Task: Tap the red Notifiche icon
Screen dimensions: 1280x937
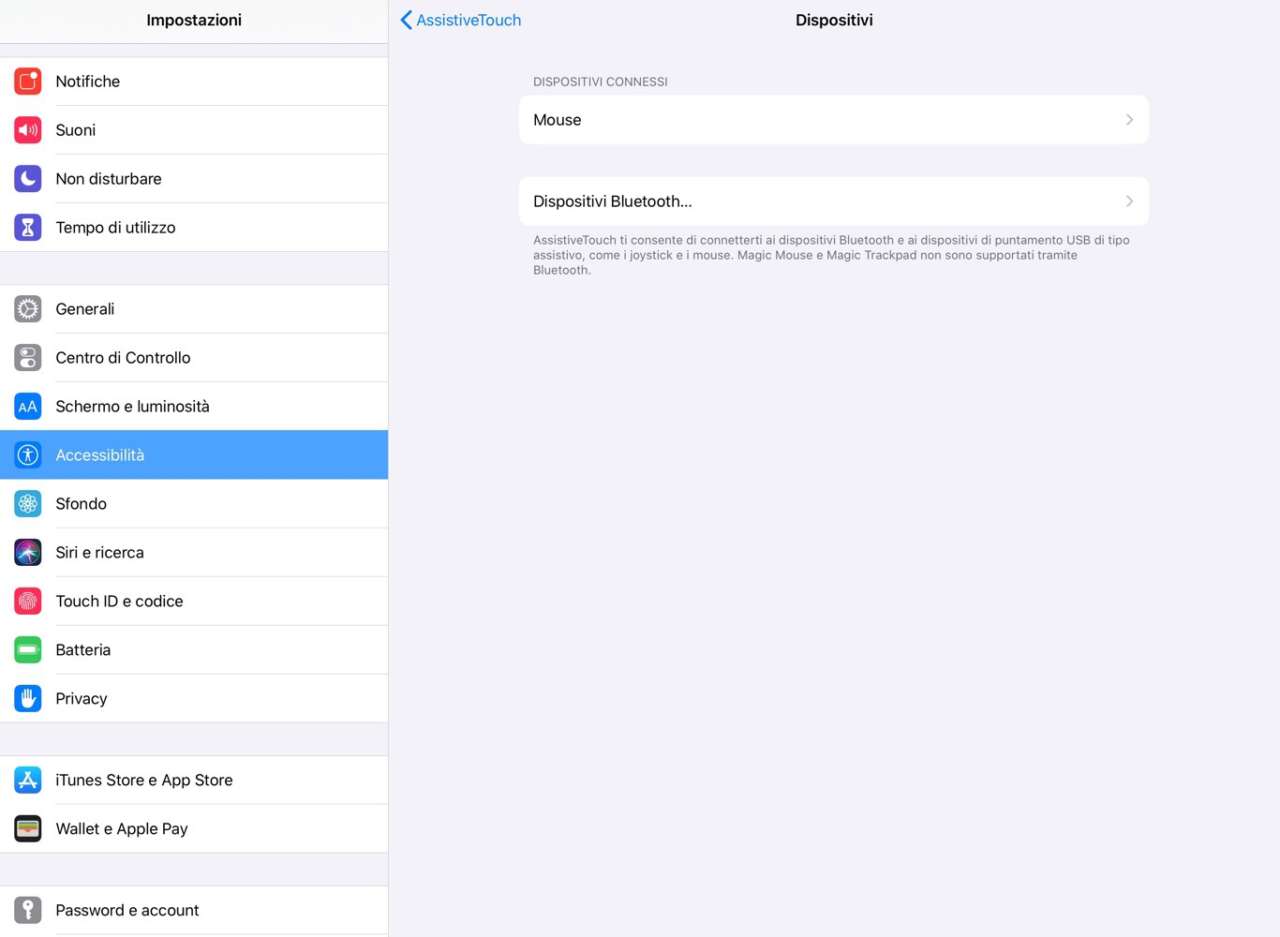Action: point(28,81)
